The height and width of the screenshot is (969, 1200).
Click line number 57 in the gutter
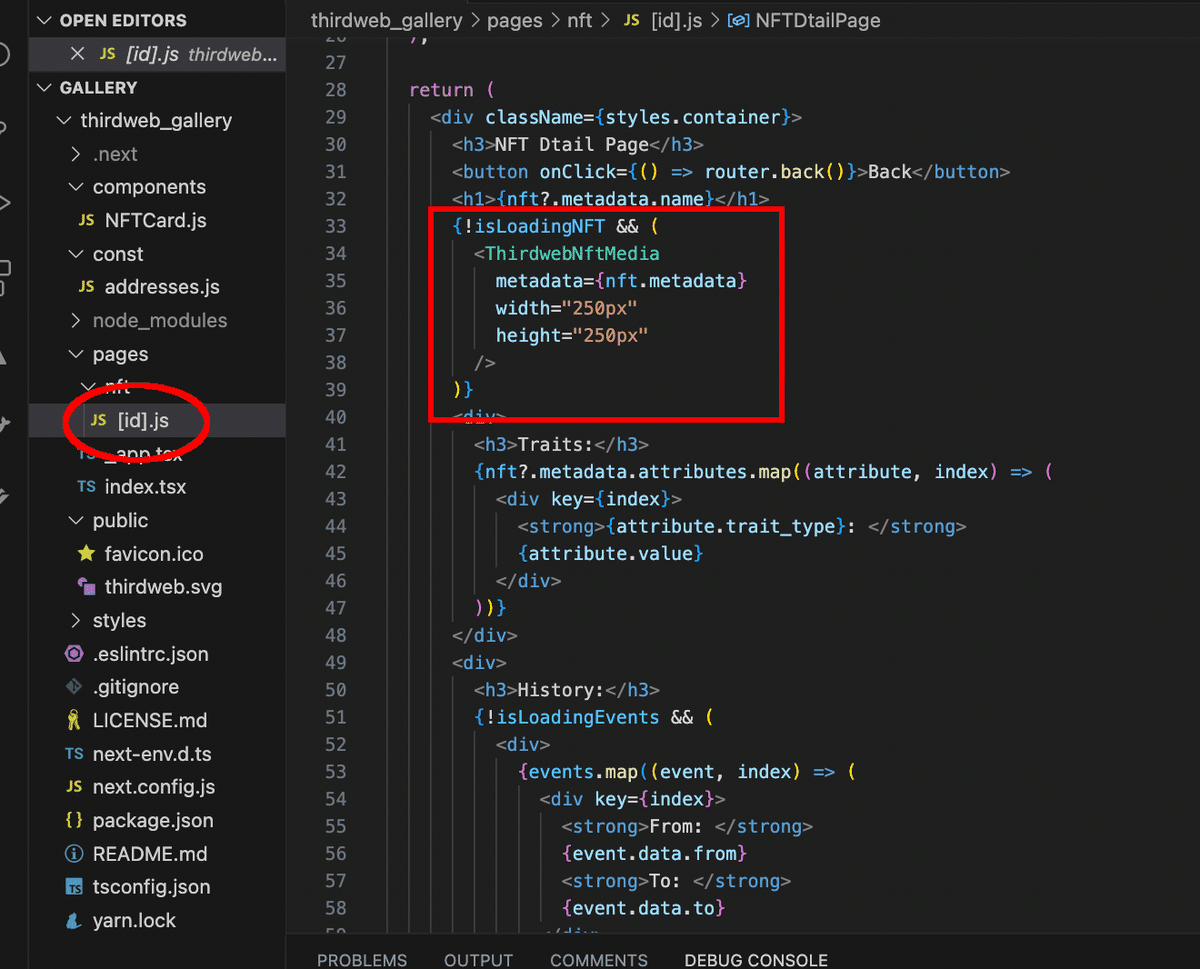click(336, 881)
